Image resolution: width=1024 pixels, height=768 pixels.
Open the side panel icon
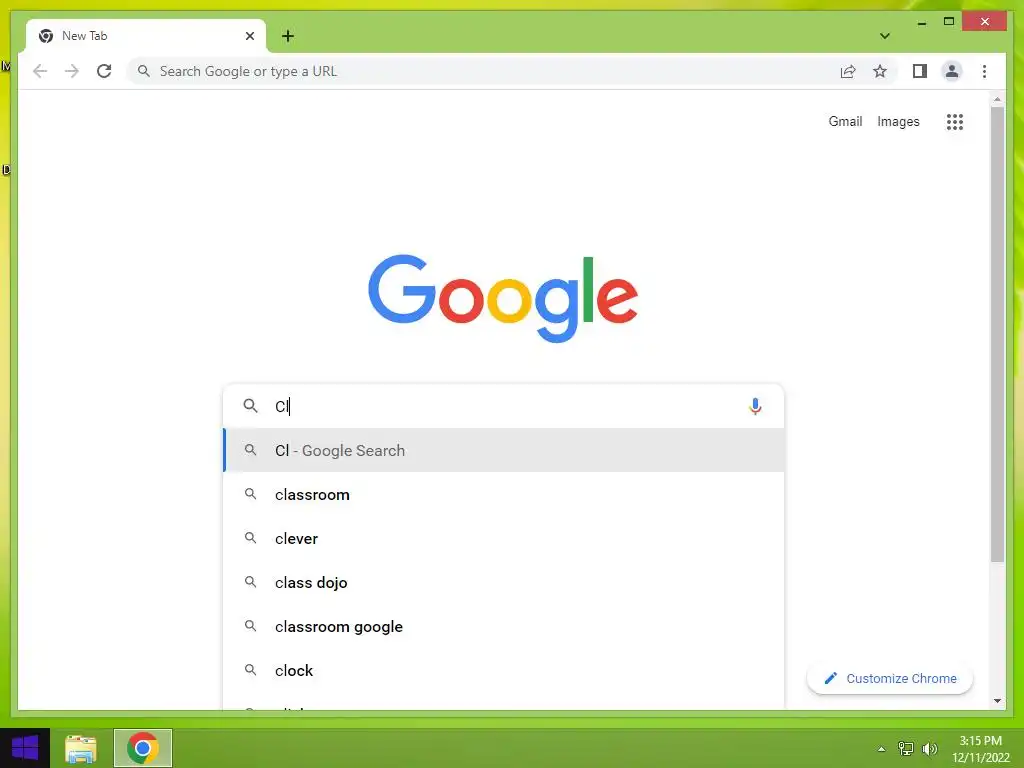point(920,71)
